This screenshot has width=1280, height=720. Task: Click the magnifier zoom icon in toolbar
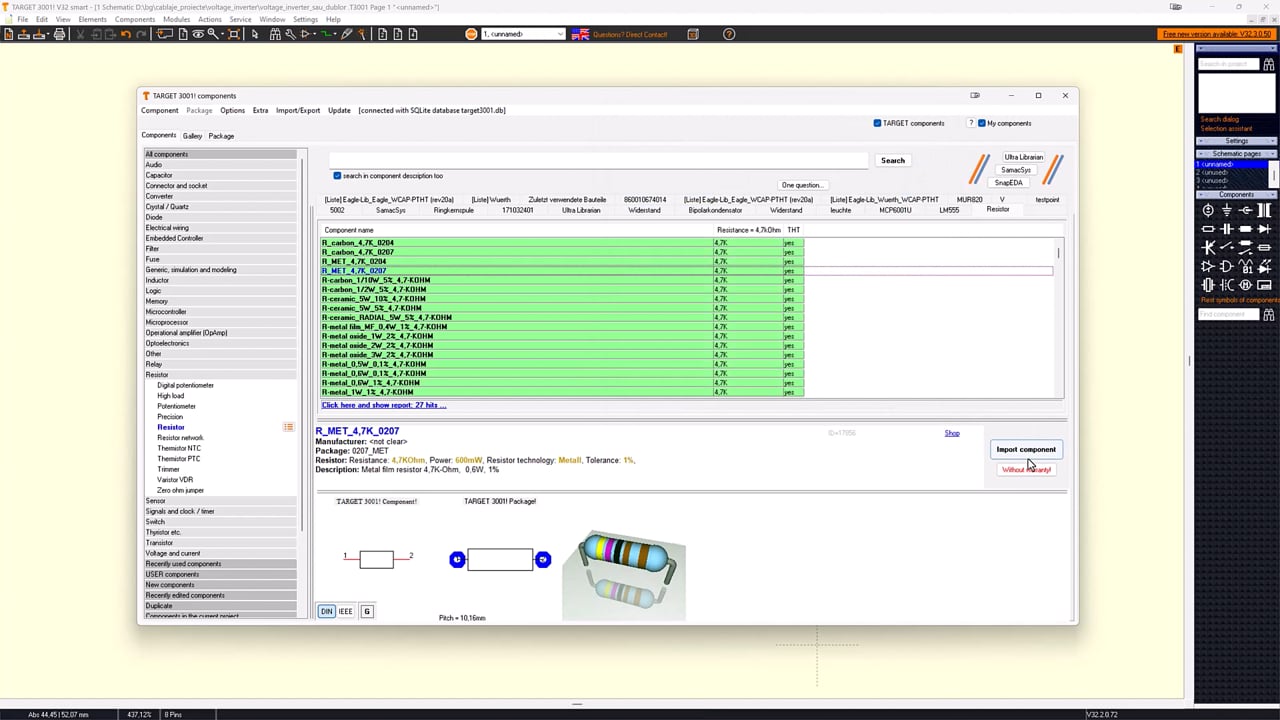click(213, 34)
